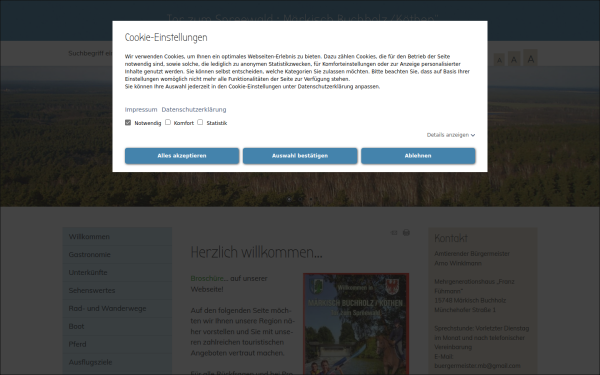Click the Herzlich willkommen heading
Image resolution: width=600 pixels, height=375 pixels.
click(x=256, y=253)
